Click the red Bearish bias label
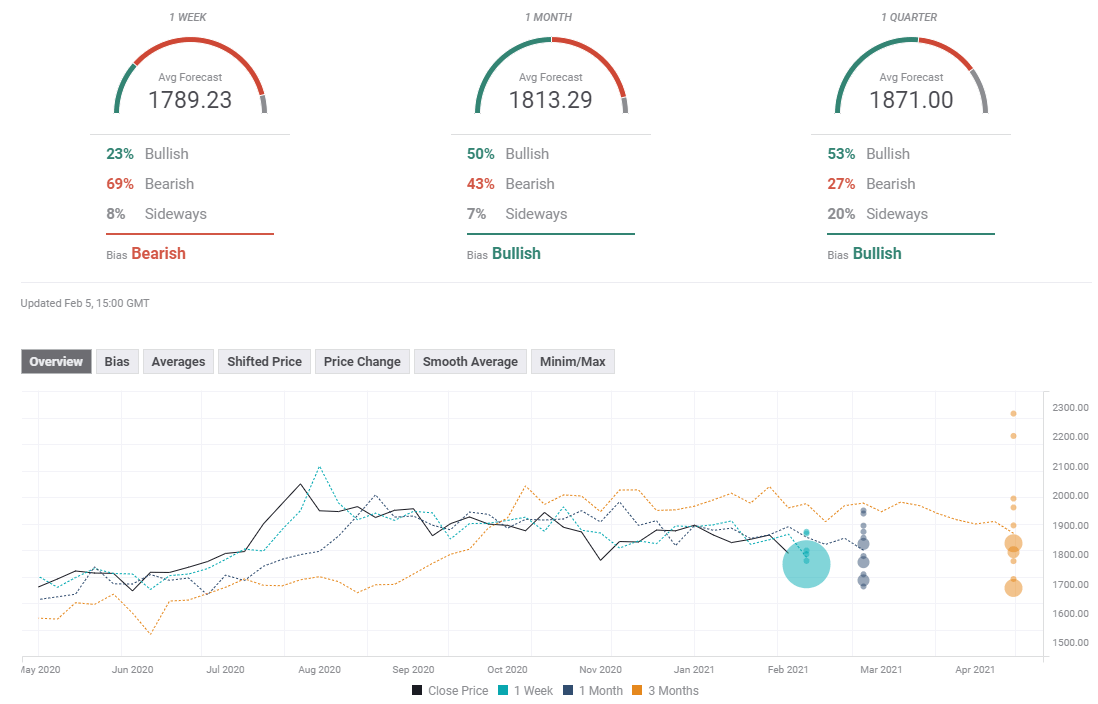This screenshot has height=704, width=1098. click(x=158, y=254)
